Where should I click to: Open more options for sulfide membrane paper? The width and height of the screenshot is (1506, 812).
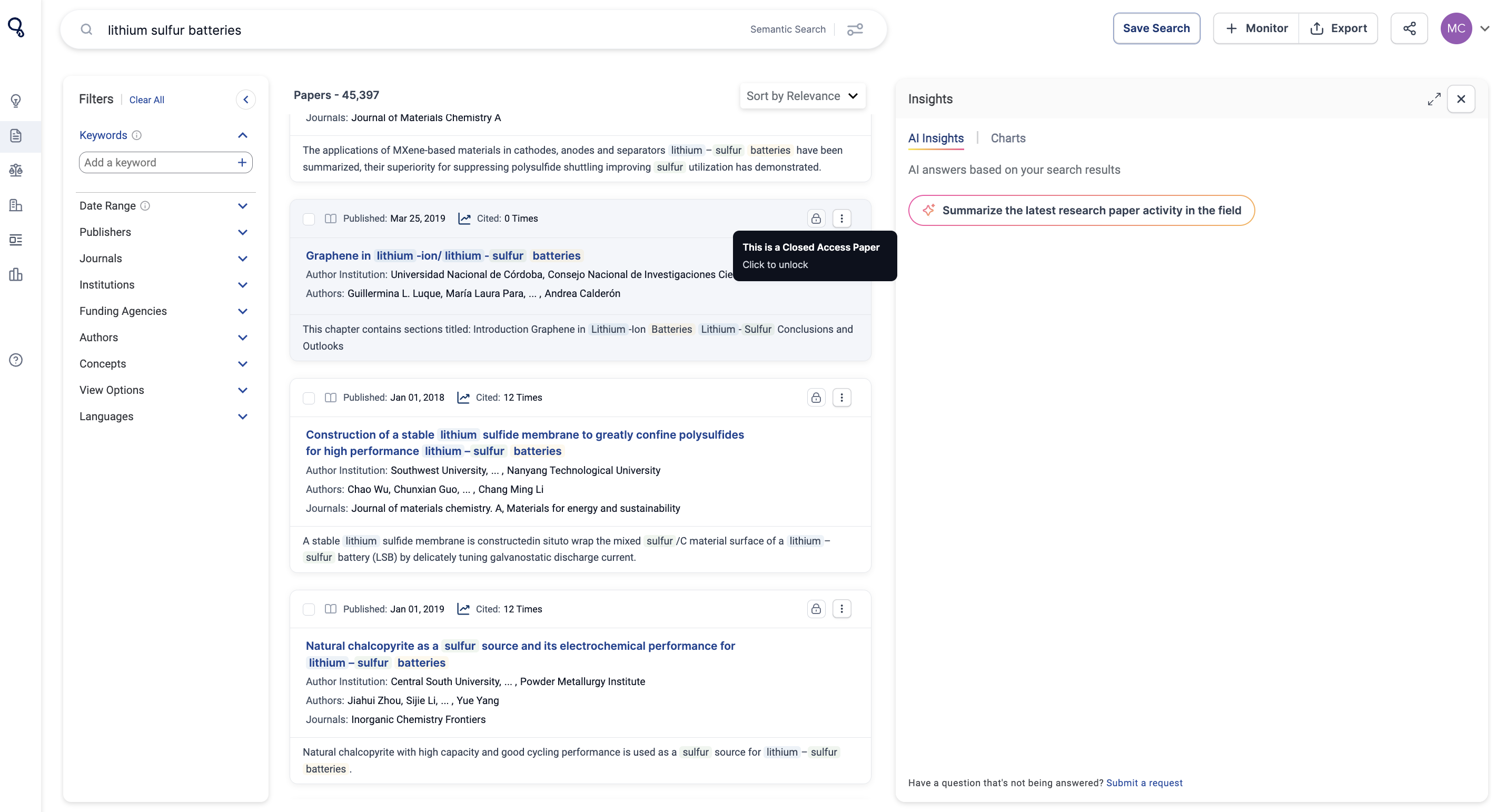pyautogui.click(x=842, y=398)
